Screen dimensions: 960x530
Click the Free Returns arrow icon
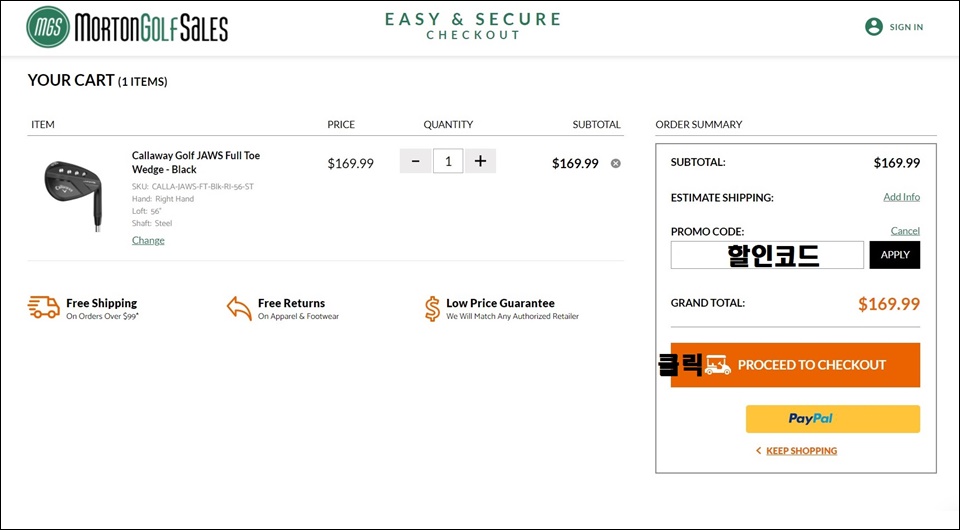(239, 308)
